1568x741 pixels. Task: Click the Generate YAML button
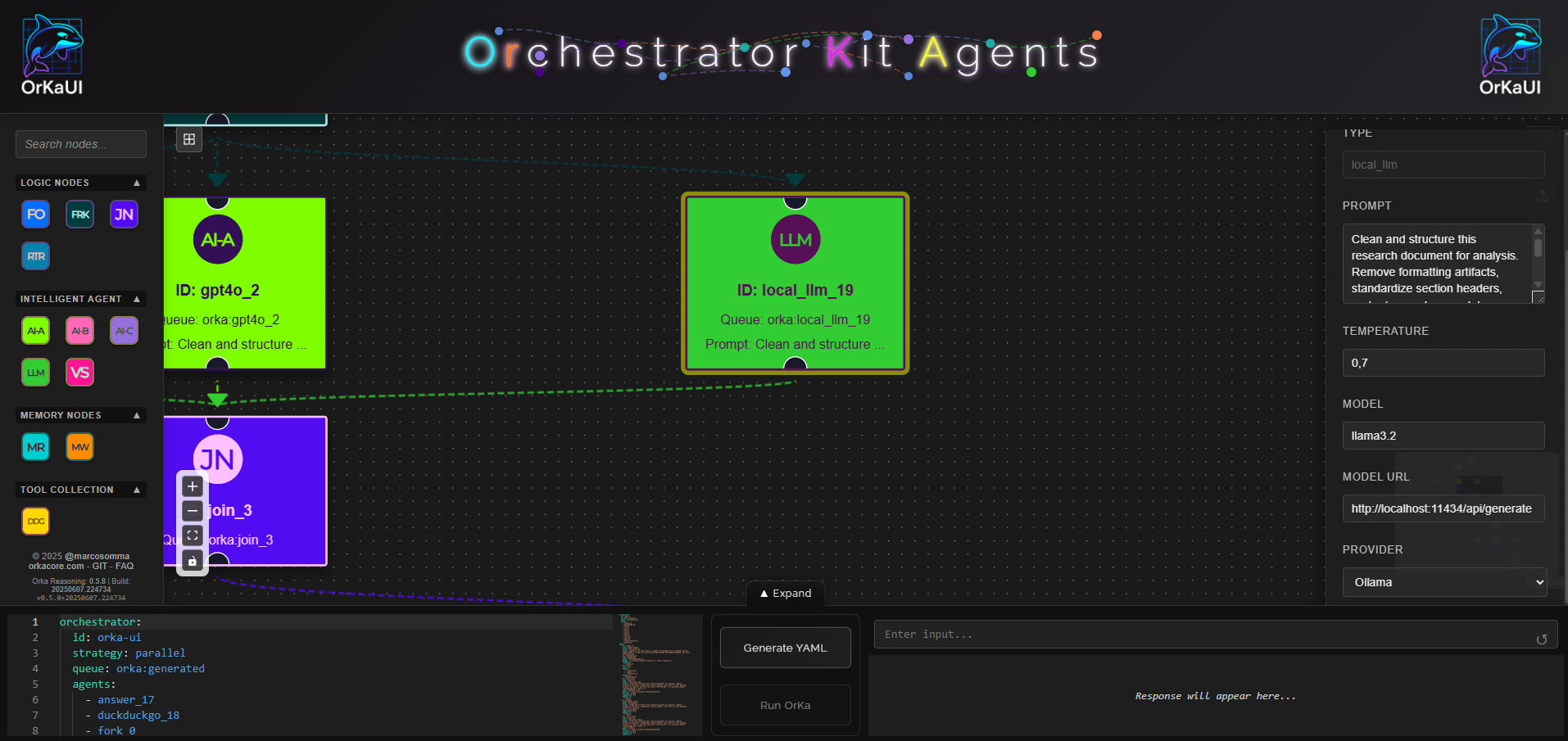tap(784, 647)
